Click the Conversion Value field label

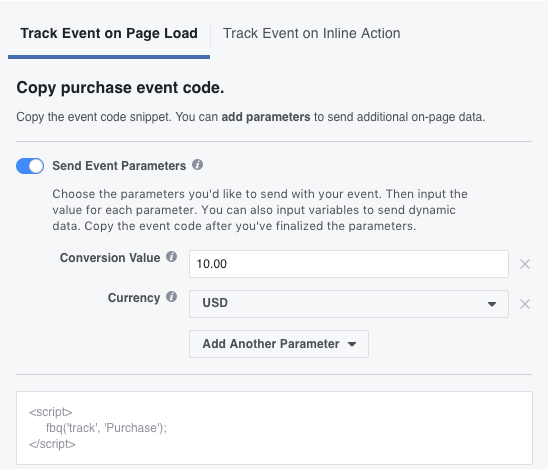pyautogui.click(x=110, y=258)
